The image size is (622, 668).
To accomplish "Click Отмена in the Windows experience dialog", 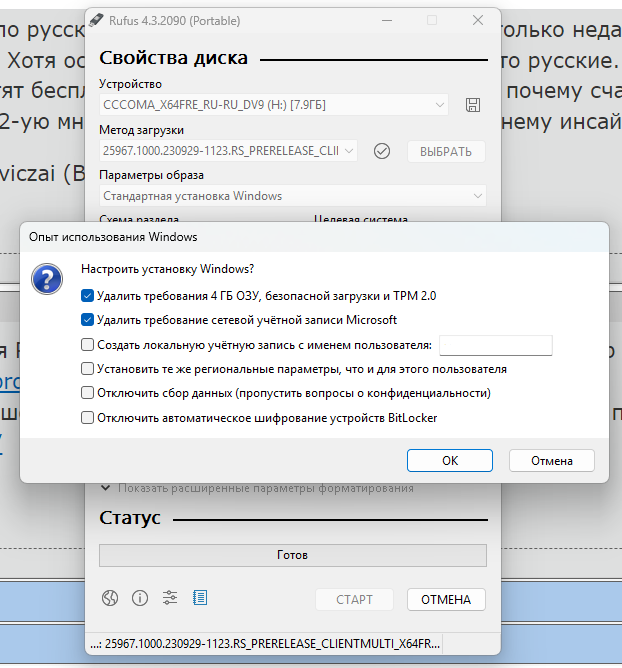I will [552, 461].
